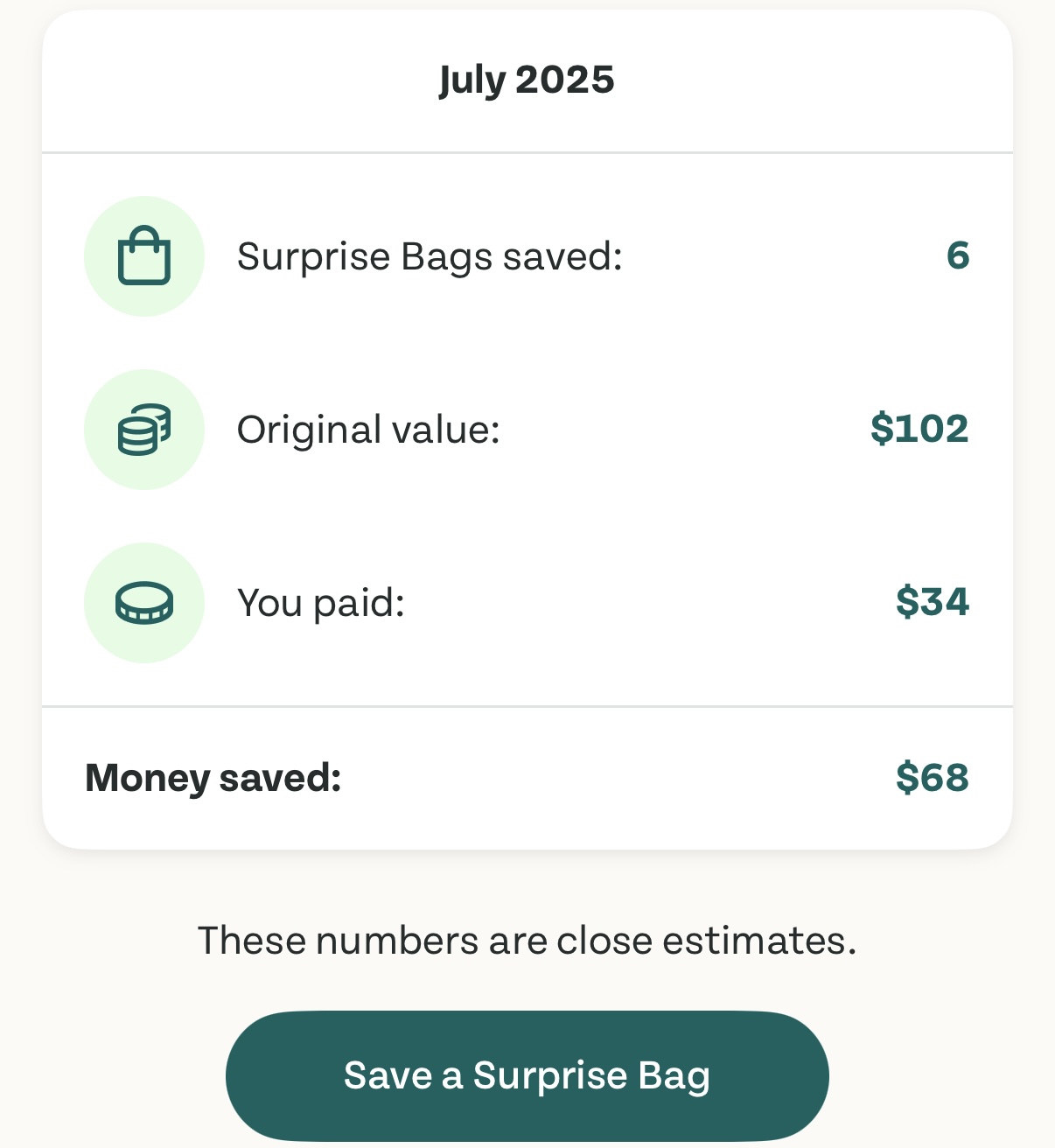Tap the single coin icon
This screenshot has height=1148, width=1055.
tap(144, 603)
